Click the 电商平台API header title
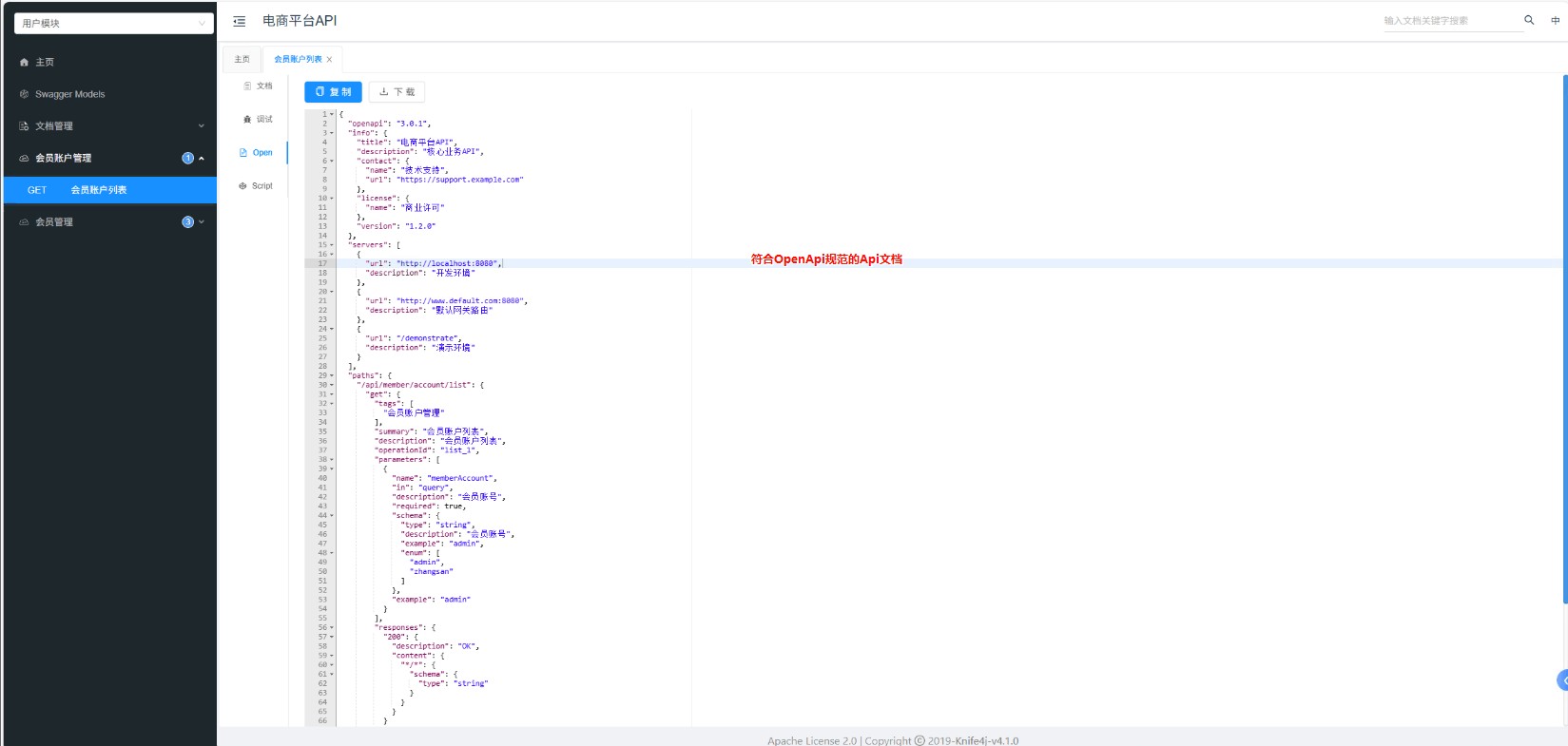The height and width of the screenshot is (746, 1568). tap(300, 21)
